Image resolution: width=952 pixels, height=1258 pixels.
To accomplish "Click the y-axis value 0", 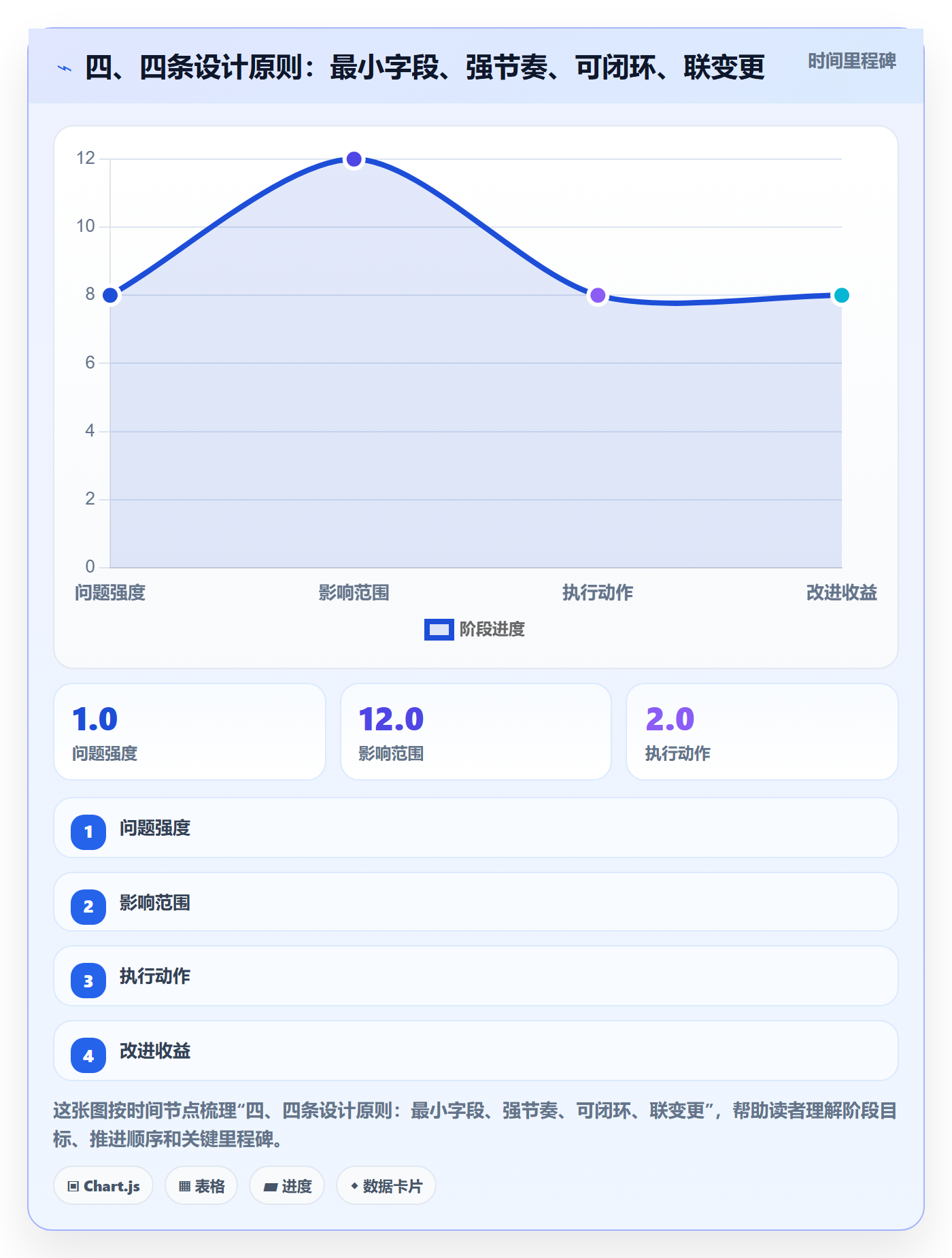I will click(90, 566).
